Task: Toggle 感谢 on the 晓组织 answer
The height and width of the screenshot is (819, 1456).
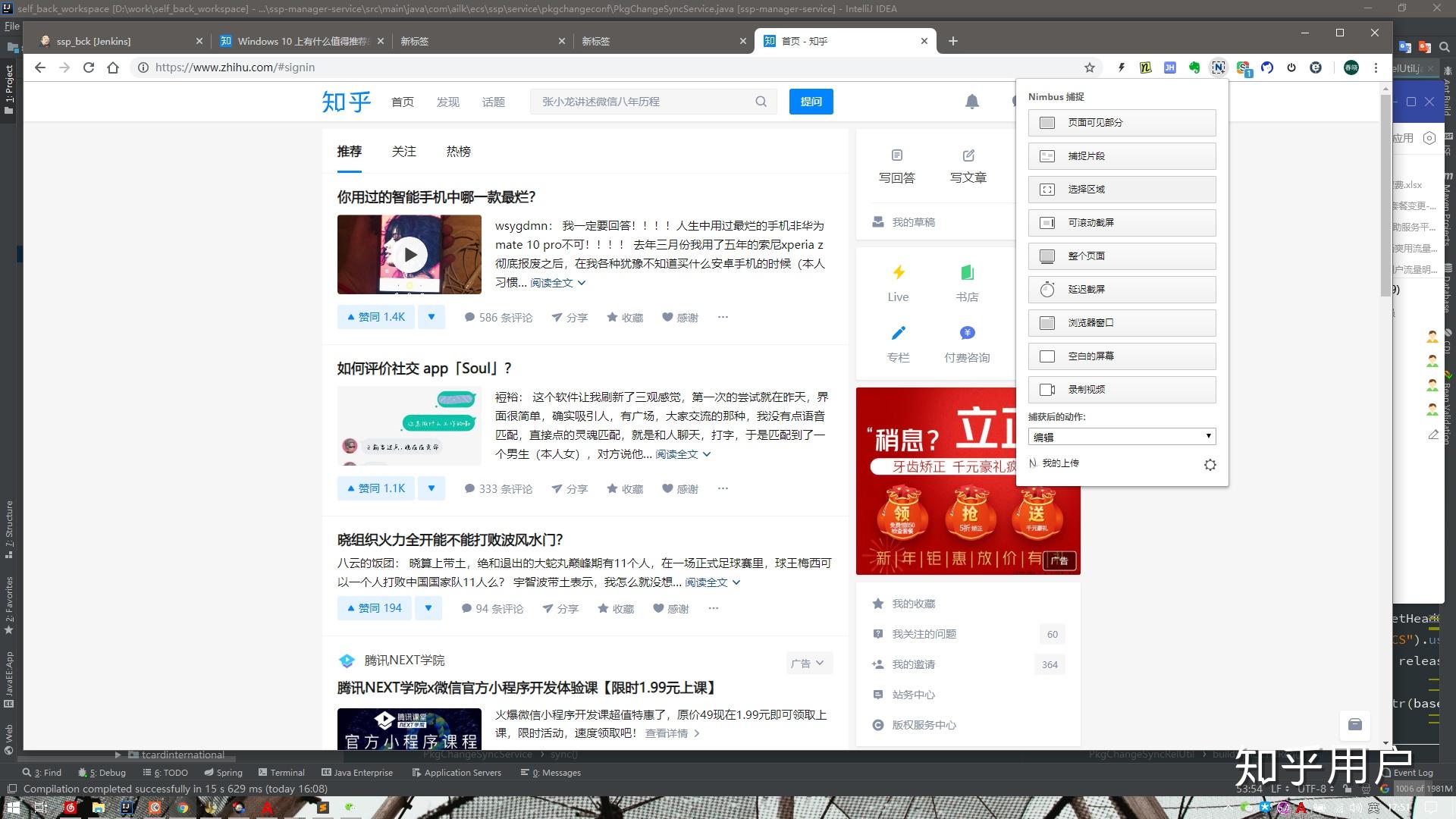Action: pos(671,609)
